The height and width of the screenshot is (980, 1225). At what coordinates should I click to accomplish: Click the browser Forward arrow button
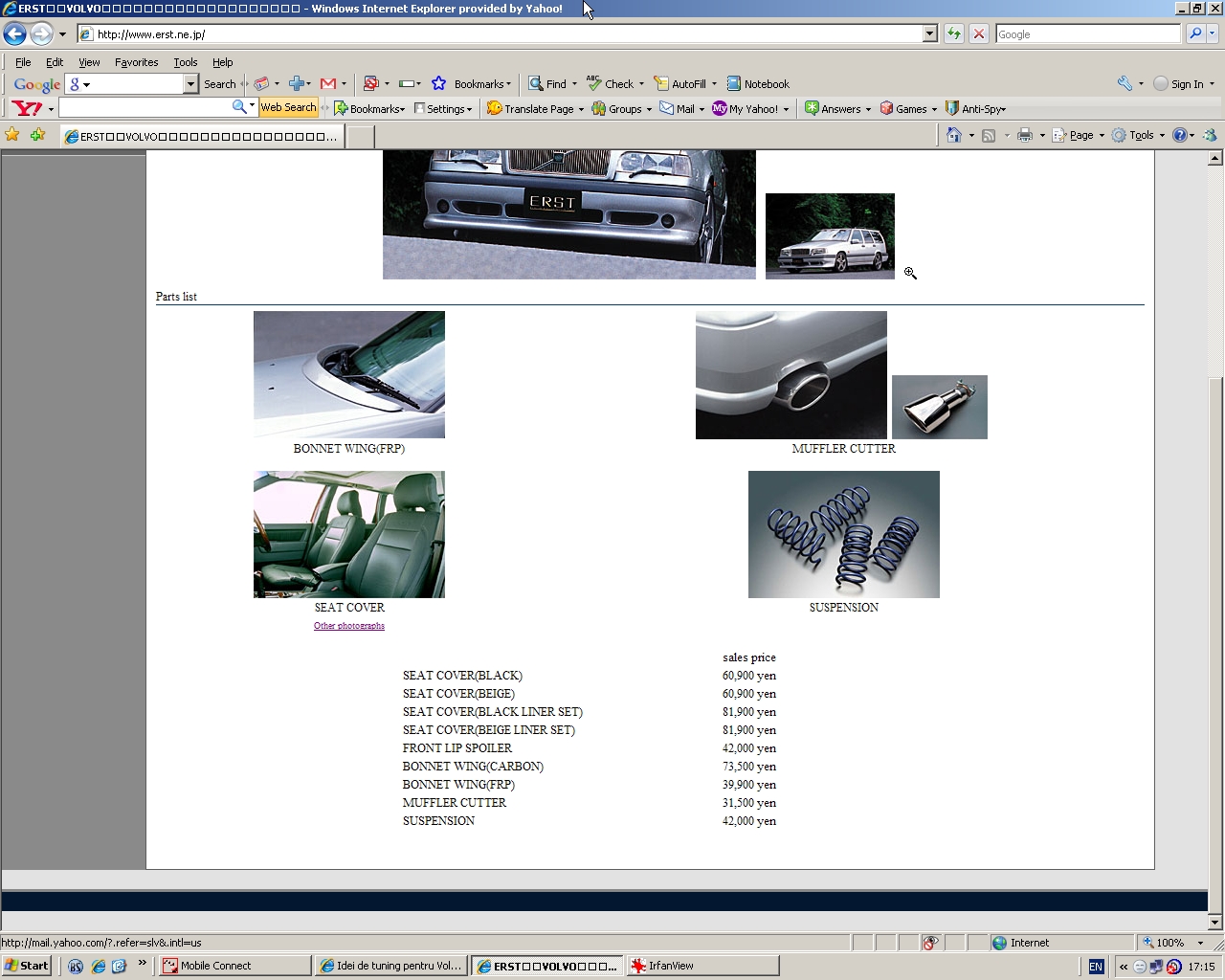pyautogui.click(x=41, y=34)
